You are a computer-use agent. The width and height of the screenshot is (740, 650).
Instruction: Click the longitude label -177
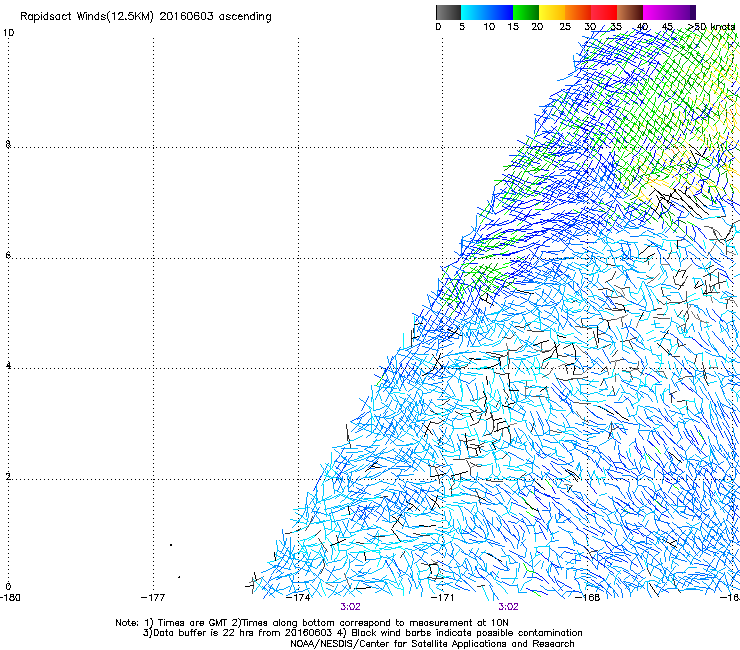(153, 598)
